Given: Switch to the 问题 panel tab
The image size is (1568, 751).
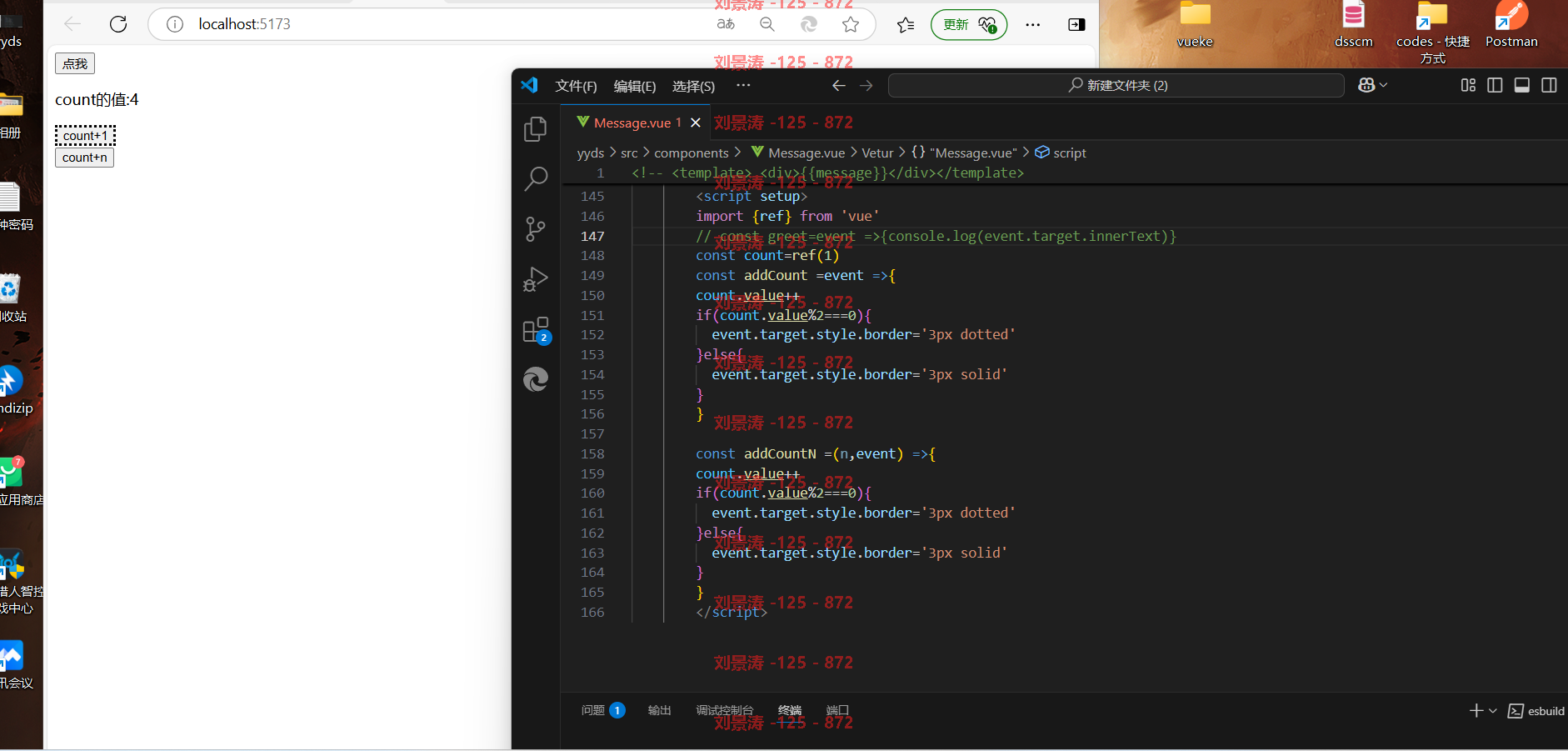Looking at the screenshot, I should 602,710.
